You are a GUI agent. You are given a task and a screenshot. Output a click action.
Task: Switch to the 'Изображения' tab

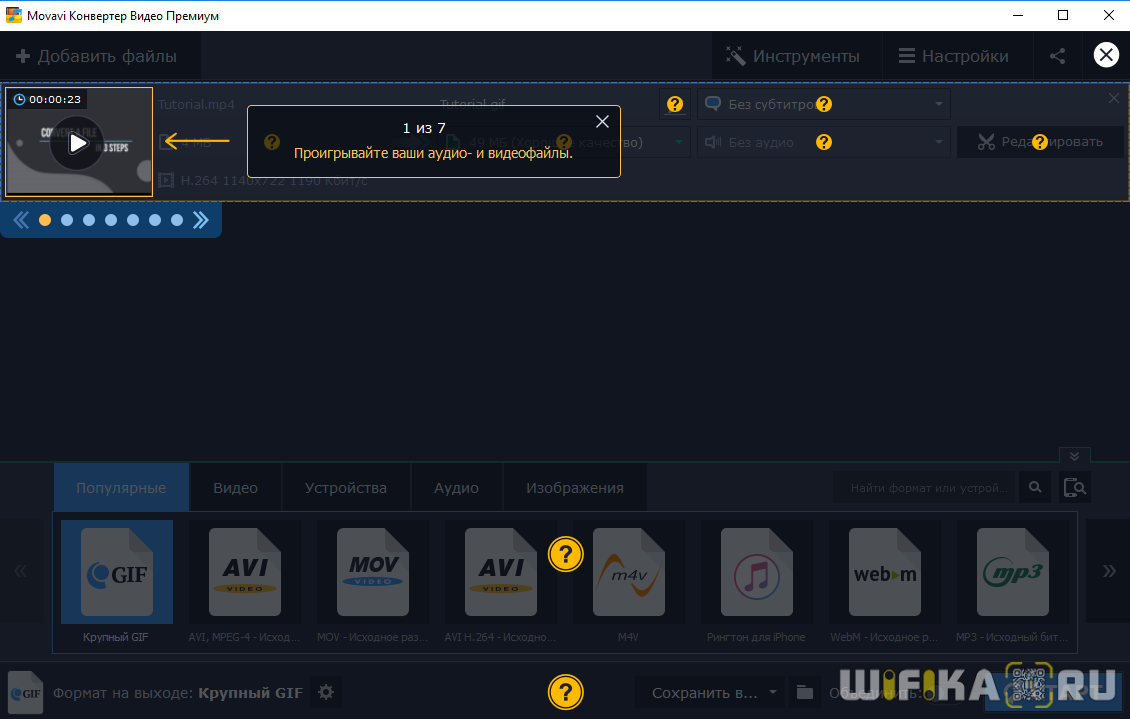pyautogui.click(x=574, y=488)
